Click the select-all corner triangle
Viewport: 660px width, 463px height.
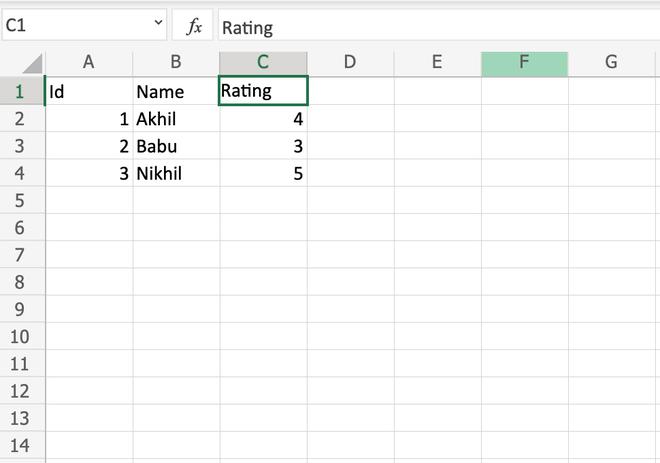click(x=33, y=65)
